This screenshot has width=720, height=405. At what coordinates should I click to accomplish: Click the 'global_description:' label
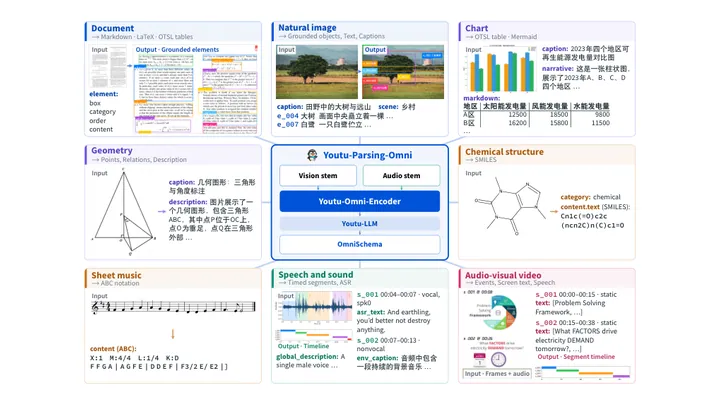[x=307, y=357]
